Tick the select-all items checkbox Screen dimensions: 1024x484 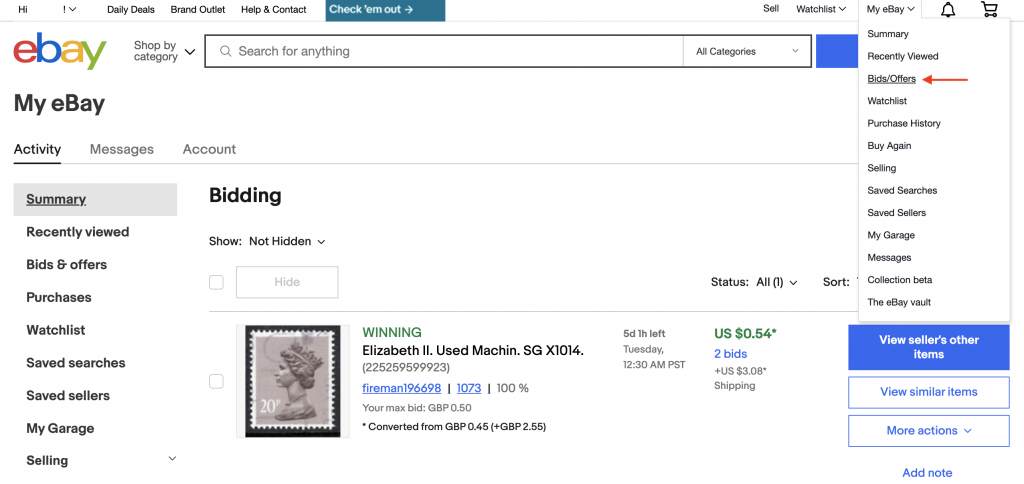click(x=216, y=282)
